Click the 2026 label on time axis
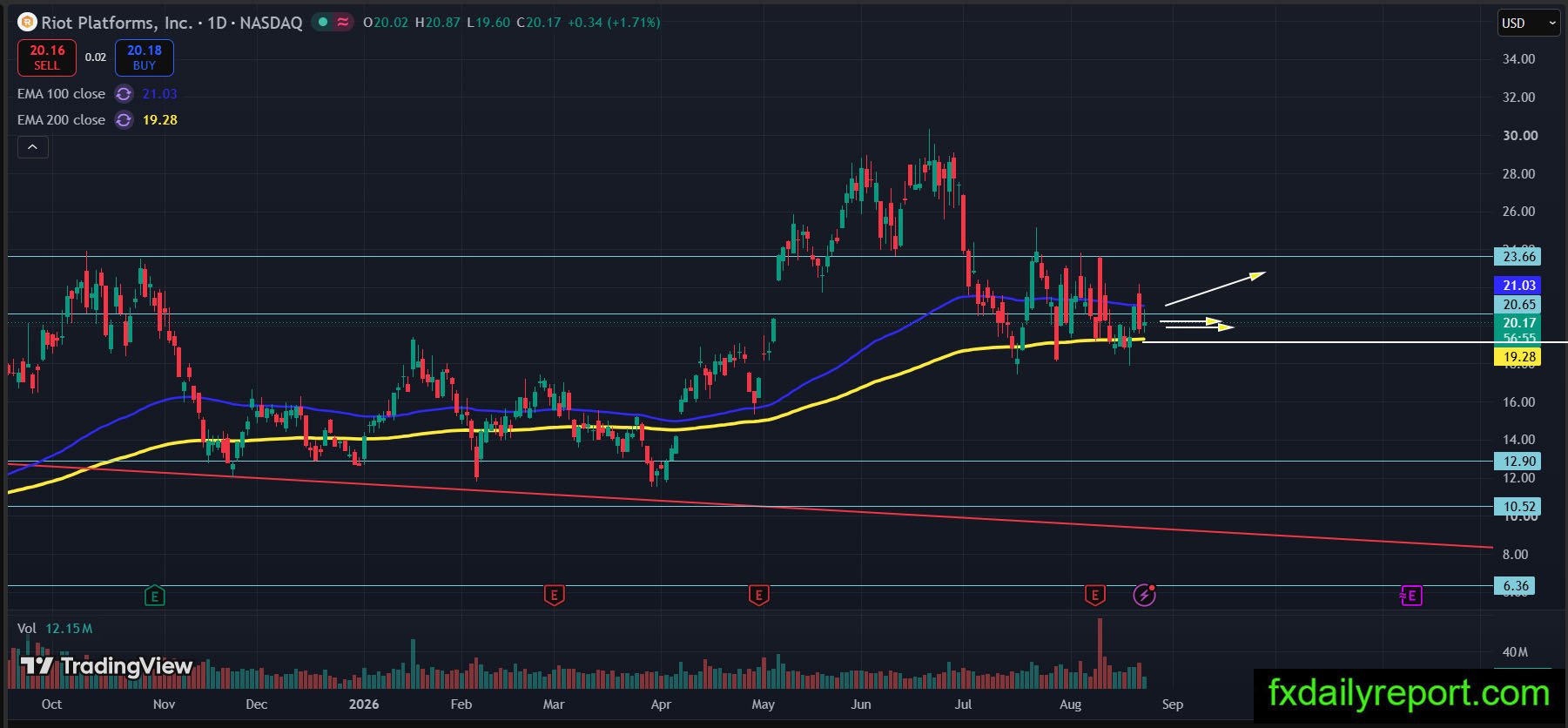 [364, 704]
